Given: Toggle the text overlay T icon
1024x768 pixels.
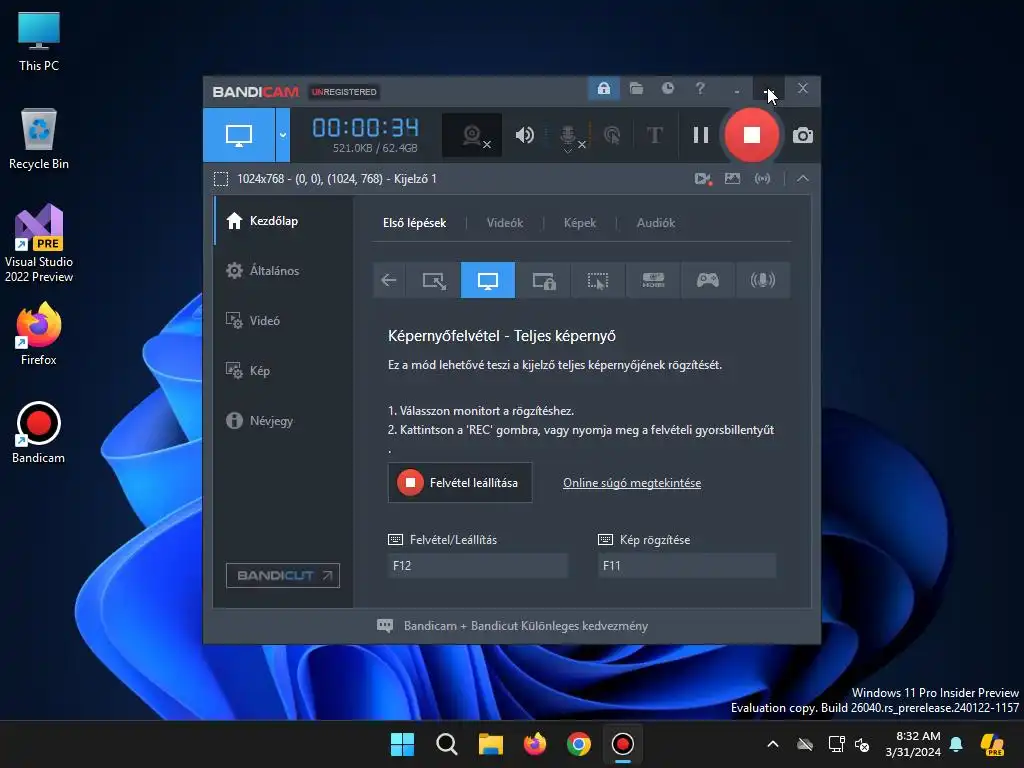Looking at the screenshot, I should [654, 135].
